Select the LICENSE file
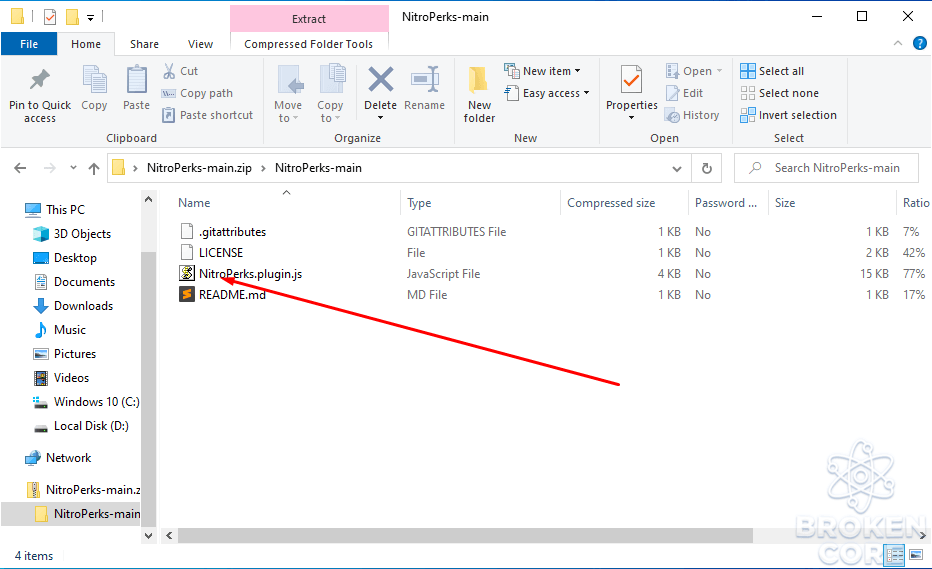Viewport: 932px width, 569px height. tap(221, 253)
